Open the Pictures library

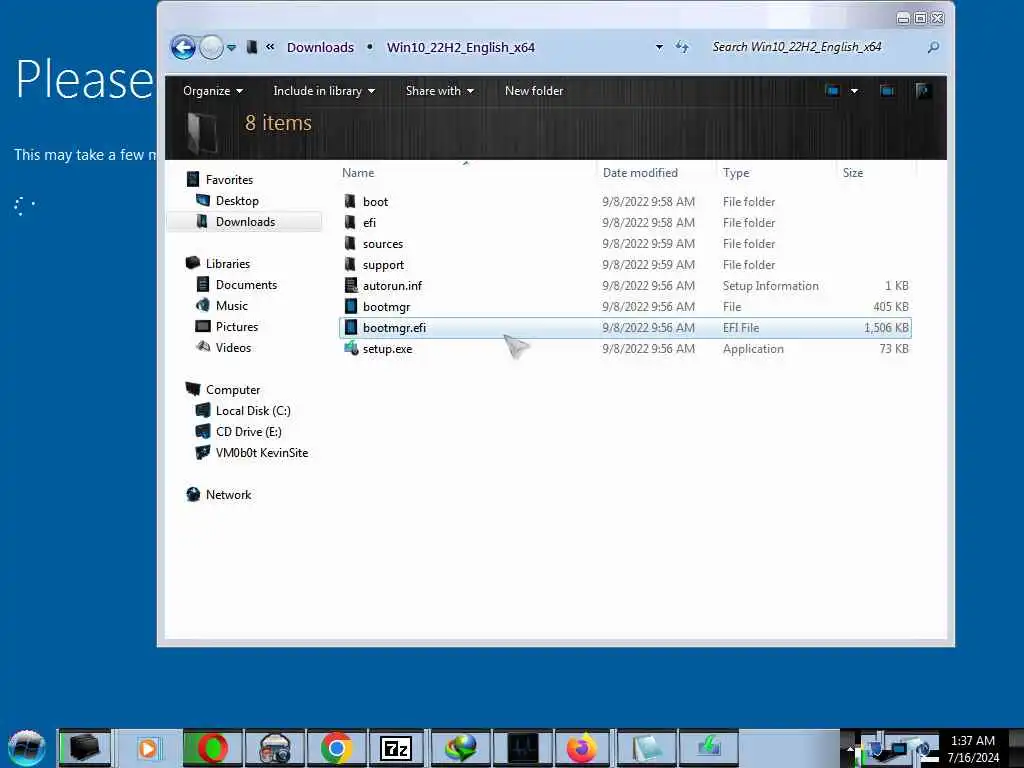[x=236, y=327]
